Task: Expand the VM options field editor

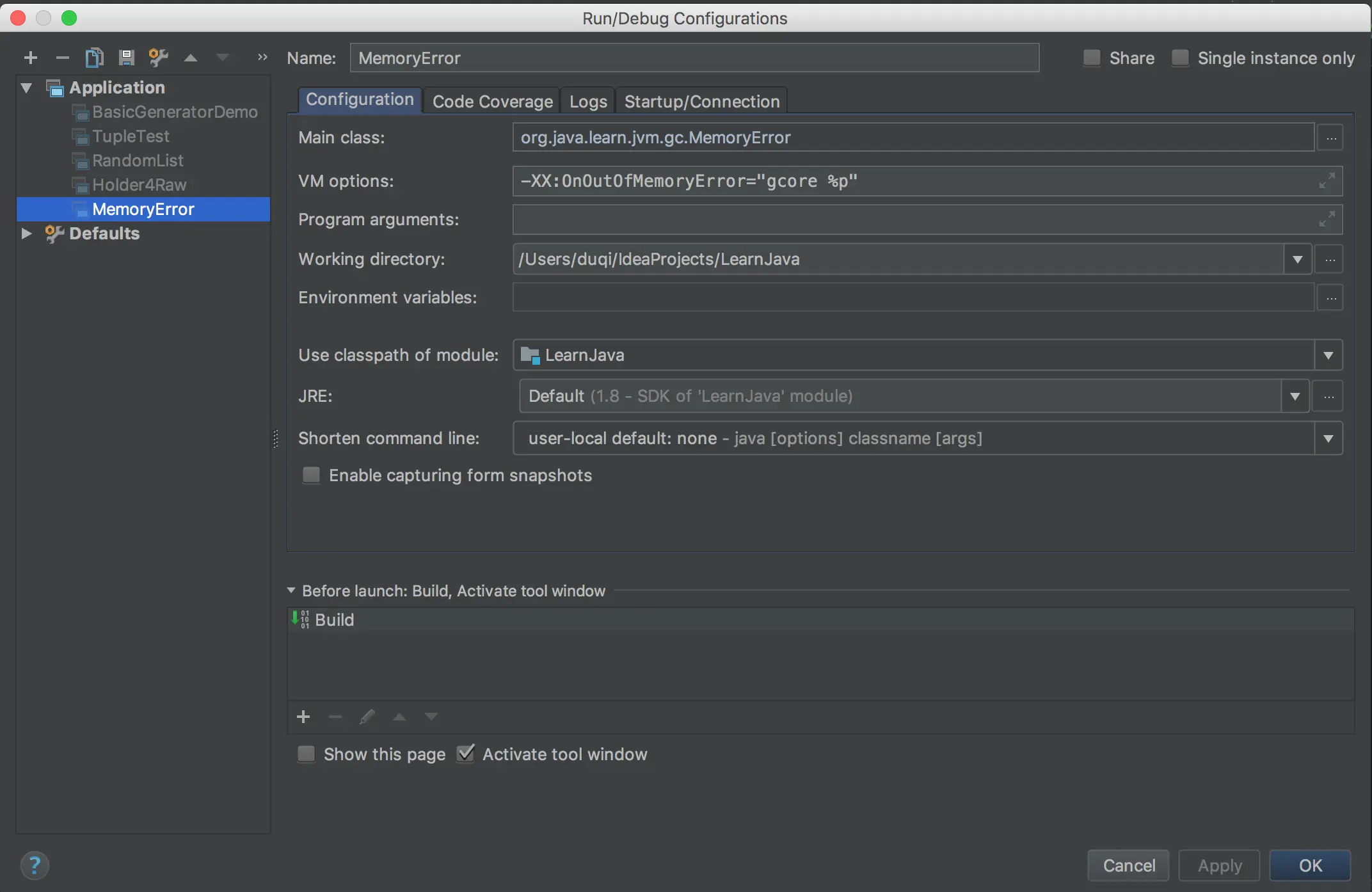Action: pyautogui.click(x=1327, y=181)
